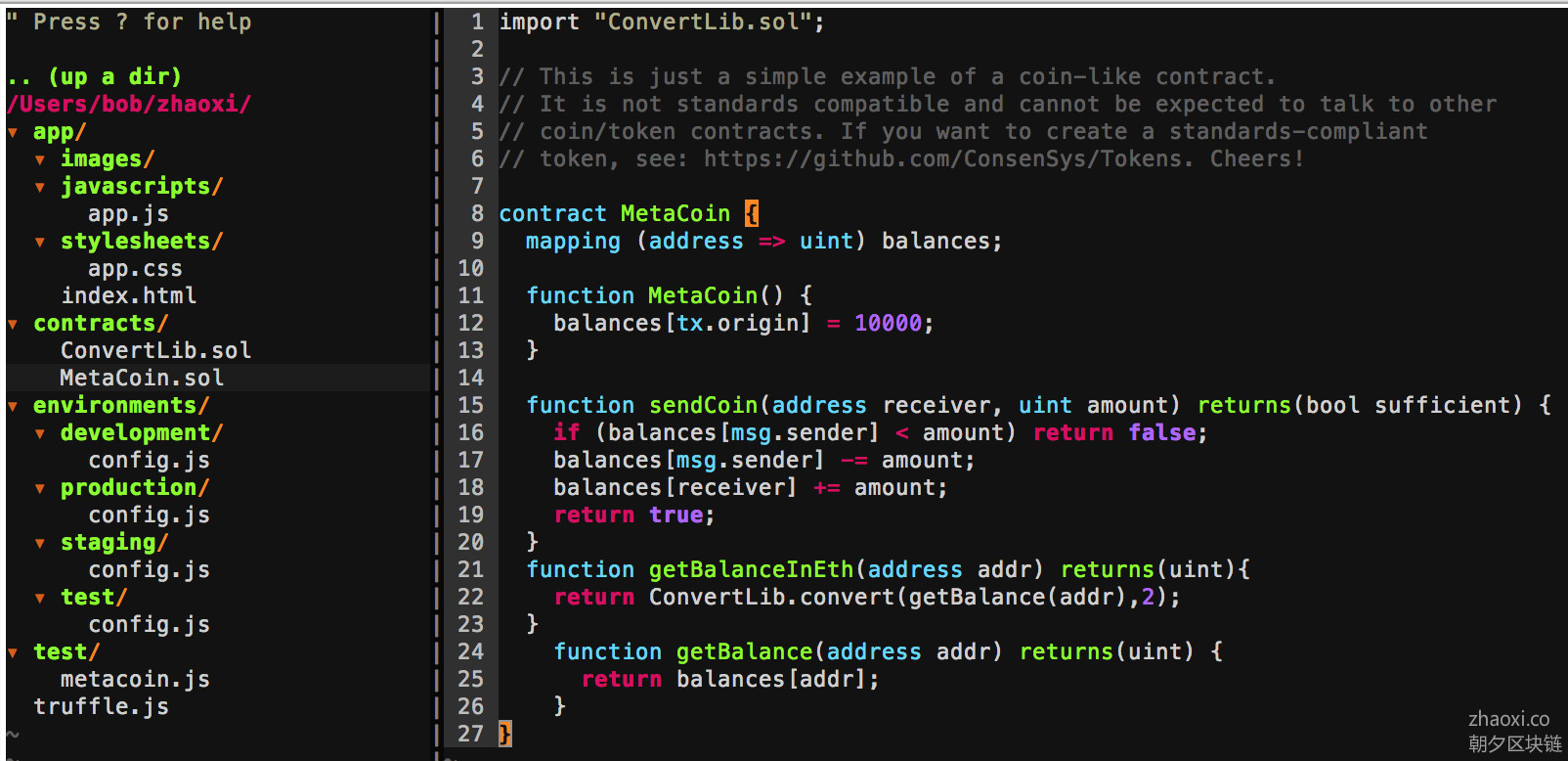This screenshot has height=761, width=1568.
Task: Go up a directory with '.. (up a dir)'
Action: click(94, 76)
